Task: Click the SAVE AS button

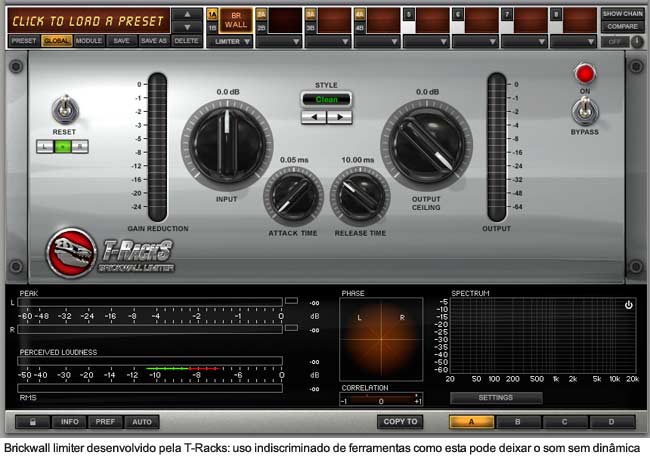Action: [x=153, y=41]
